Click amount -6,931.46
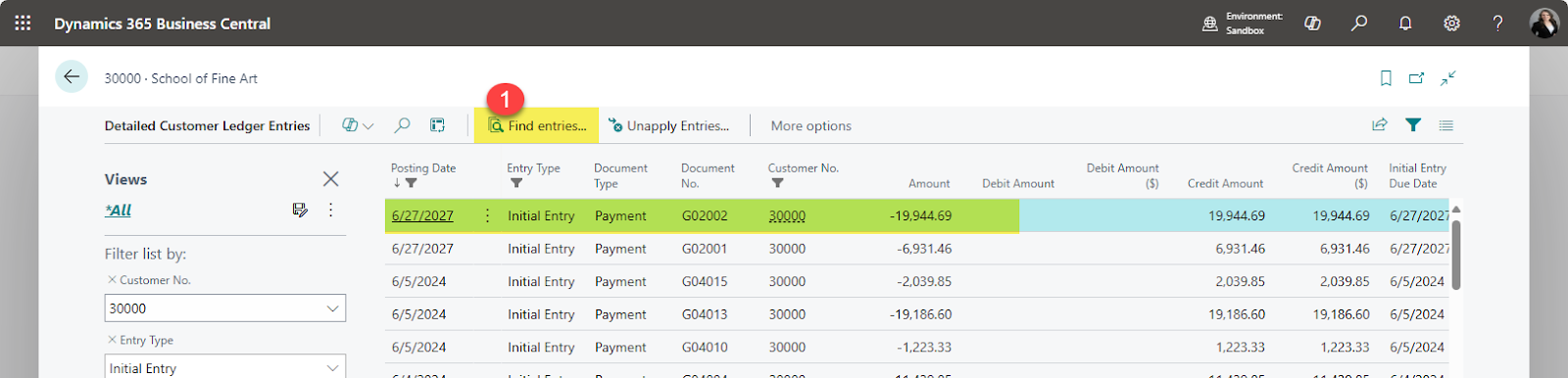Image resolution: width=1568 pixels, height=378 pixels. 924,249
